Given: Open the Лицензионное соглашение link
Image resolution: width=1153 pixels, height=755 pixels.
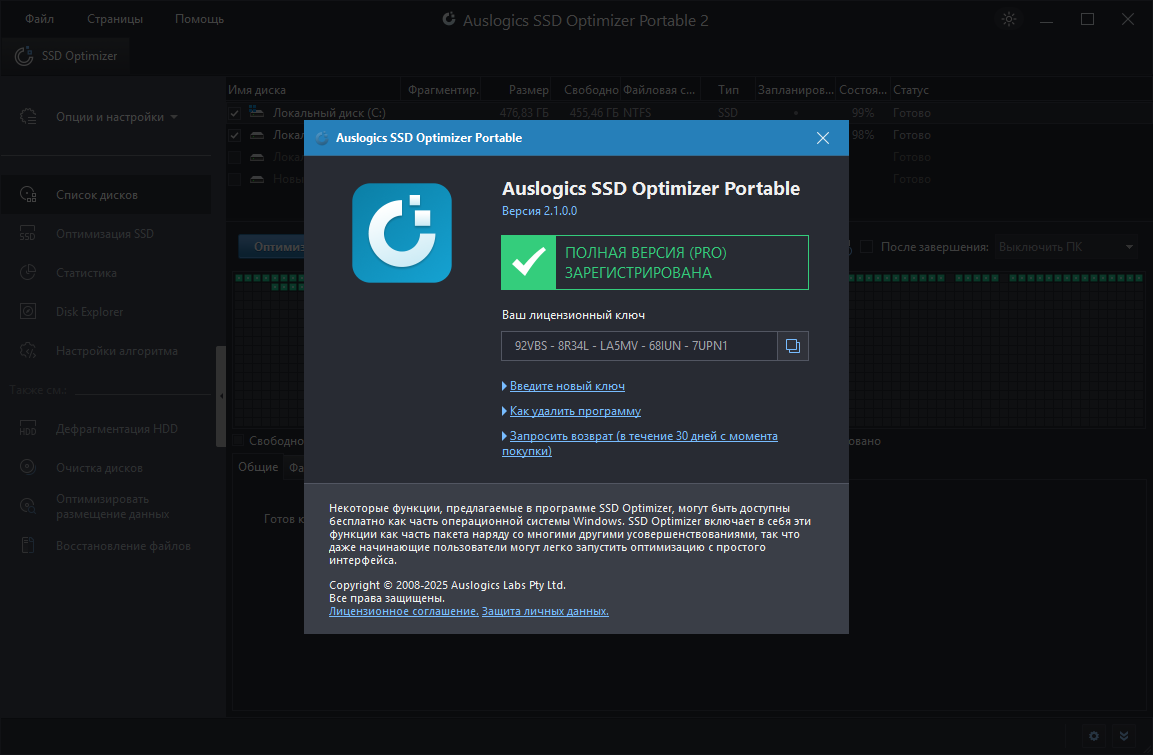Looking at the screenshot, I should 404,611.
